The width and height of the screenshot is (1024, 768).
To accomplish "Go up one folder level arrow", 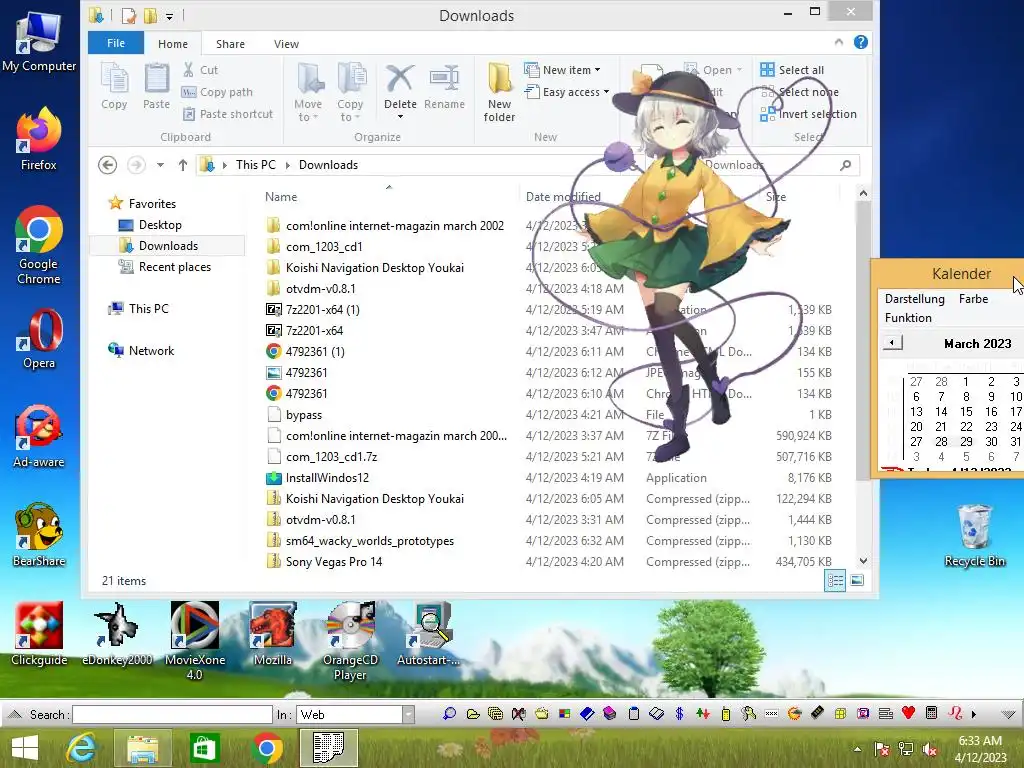I will click(x=183, y=165).
